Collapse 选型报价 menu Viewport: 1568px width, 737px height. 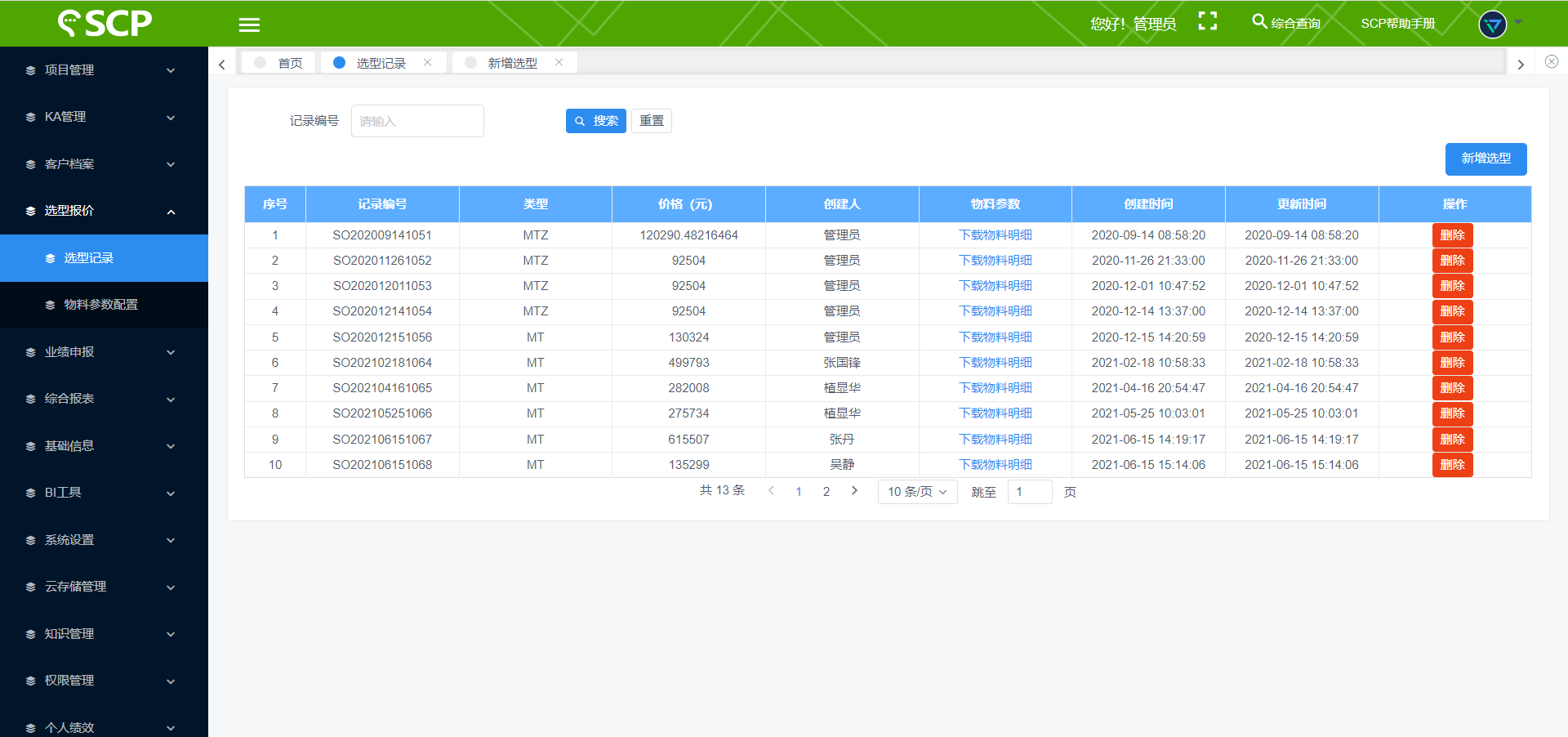tap(104, 211)
